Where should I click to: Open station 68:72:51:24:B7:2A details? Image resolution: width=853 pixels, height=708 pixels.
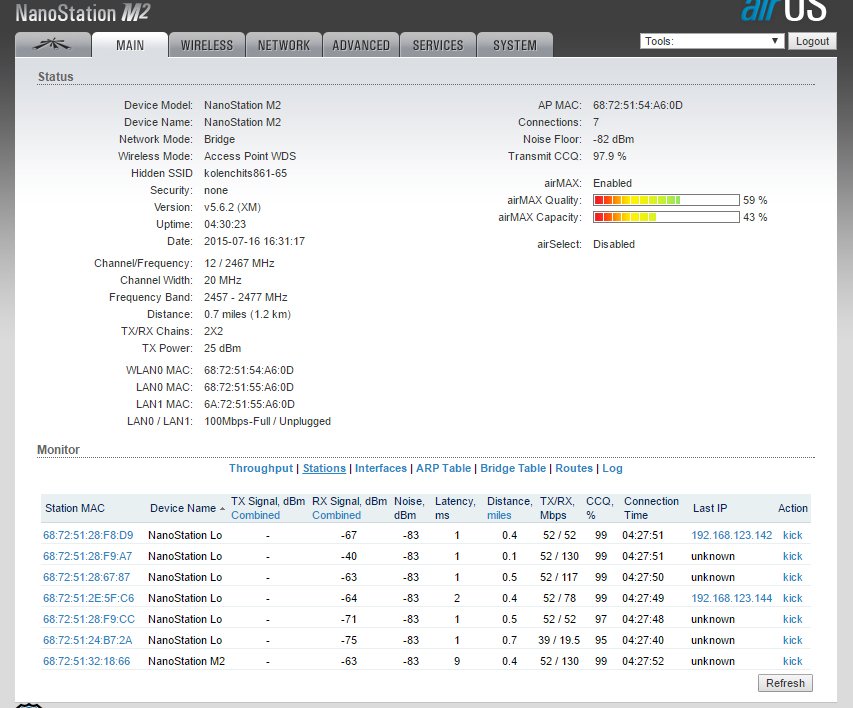point(88,640)
